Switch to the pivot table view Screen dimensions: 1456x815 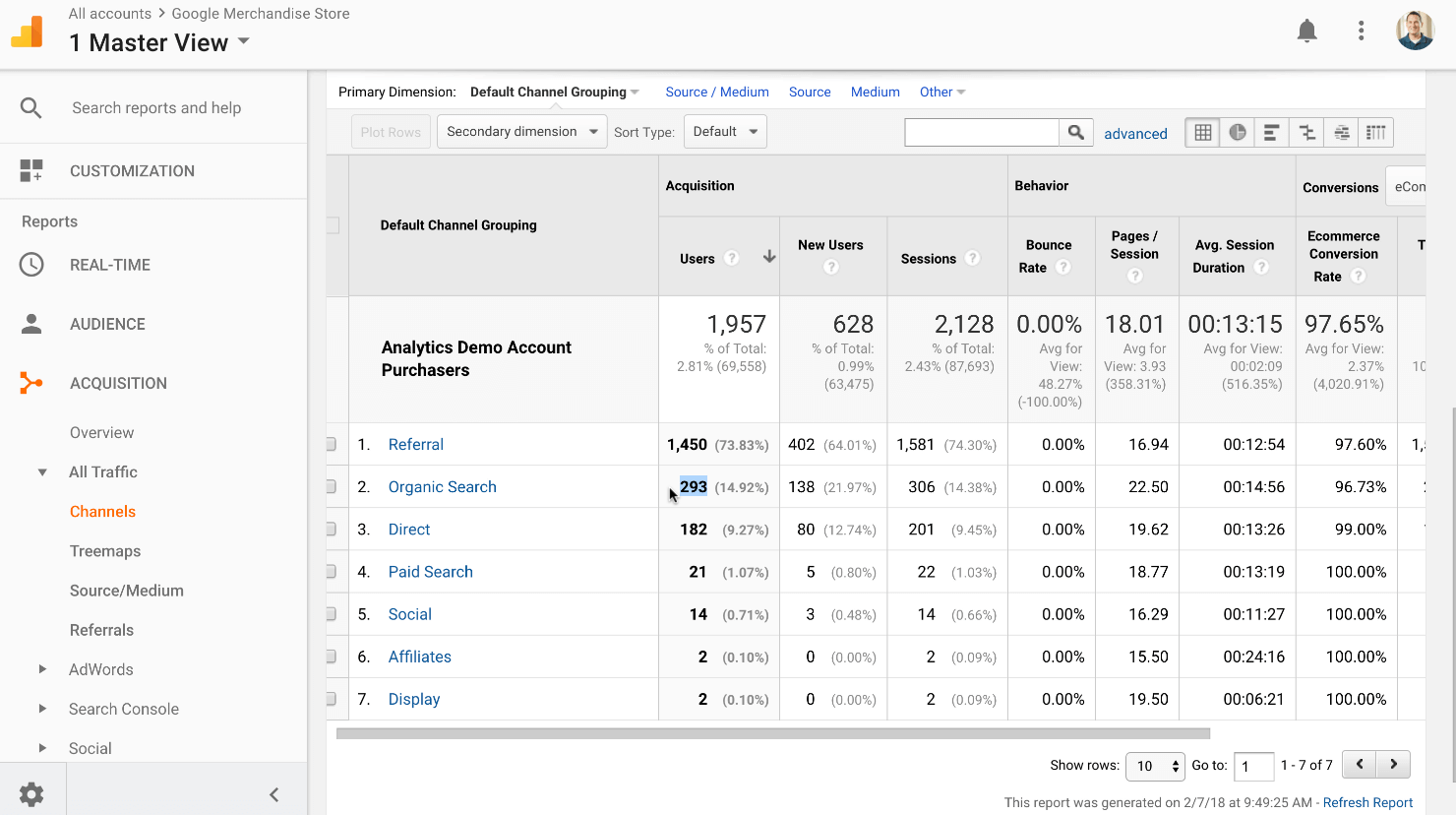pos(1375,133)
